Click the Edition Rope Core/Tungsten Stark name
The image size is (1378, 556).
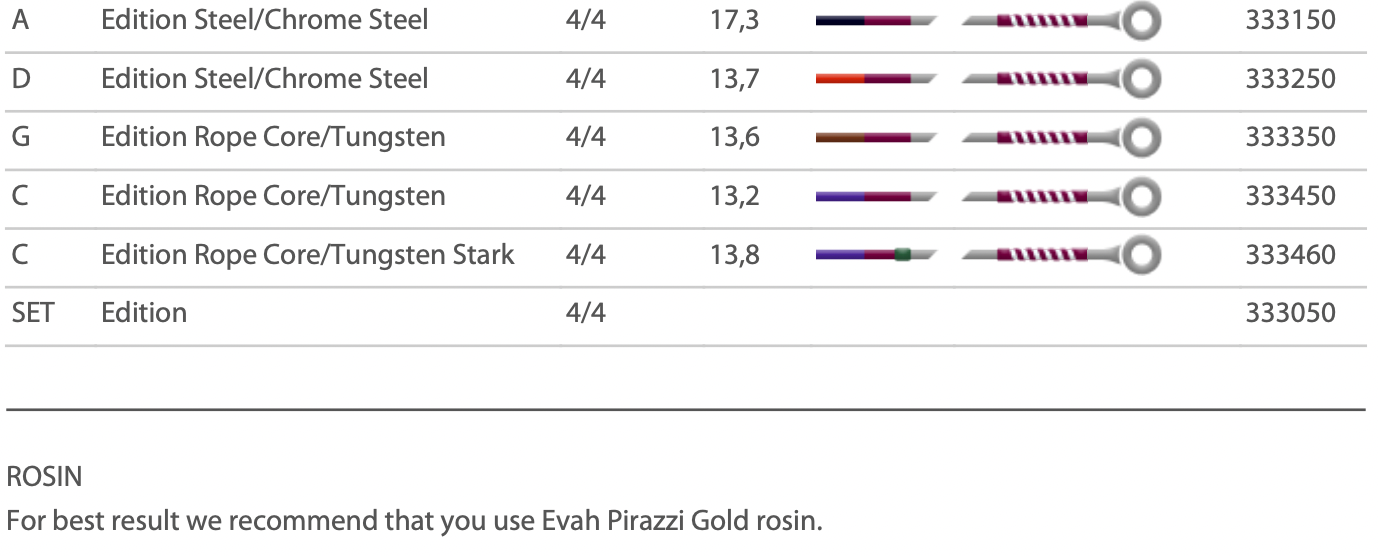click(307, 255)
